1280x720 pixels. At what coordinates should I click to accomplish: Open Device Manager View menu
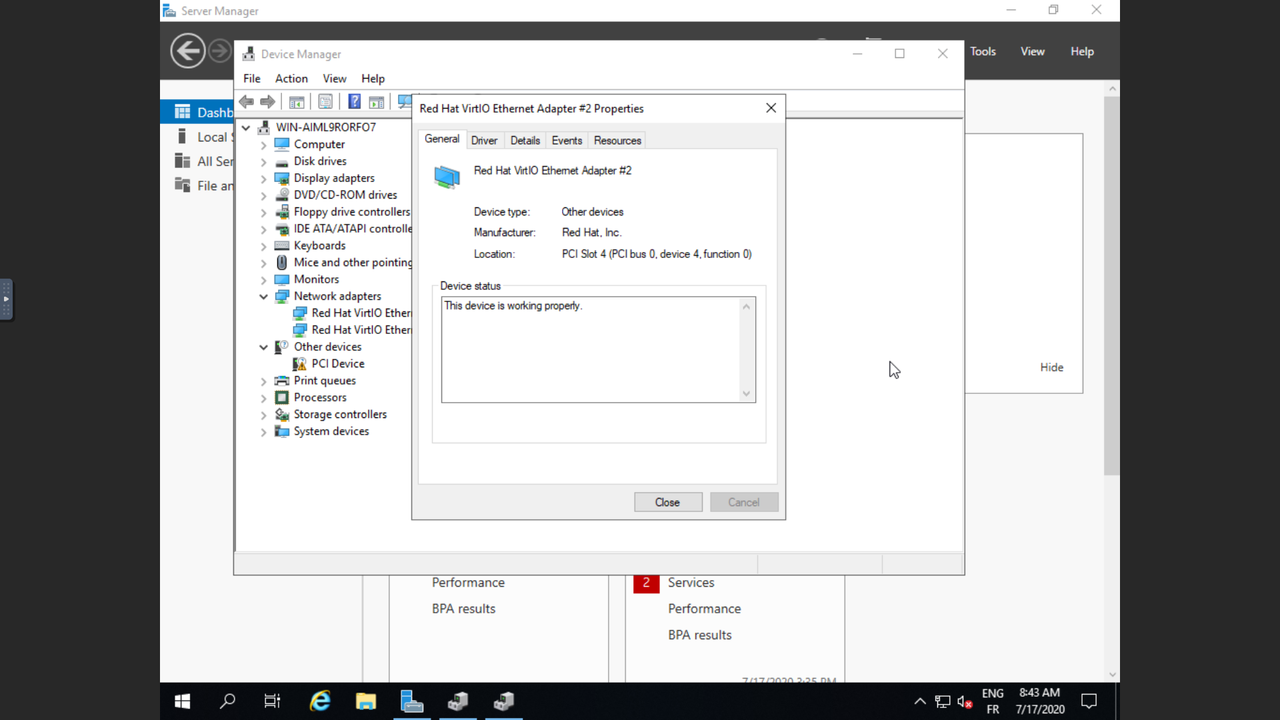pos(334,79)
